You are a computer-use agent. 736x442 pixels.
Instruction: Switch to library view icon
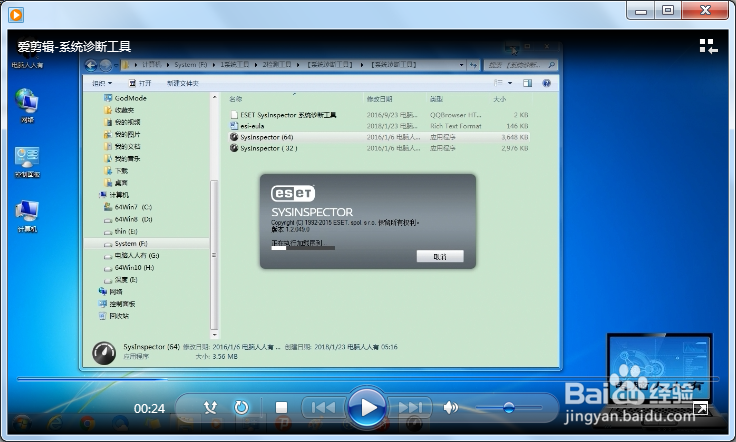(708, 46)
